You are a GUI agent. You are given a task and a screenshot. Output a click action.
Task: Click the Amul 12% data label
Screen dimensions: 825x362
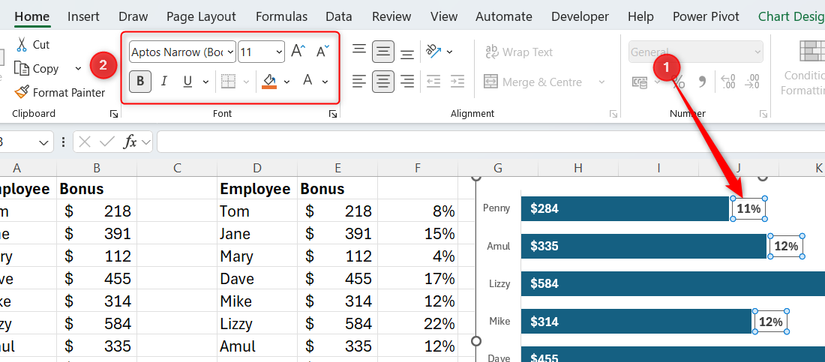coord(786,246)
